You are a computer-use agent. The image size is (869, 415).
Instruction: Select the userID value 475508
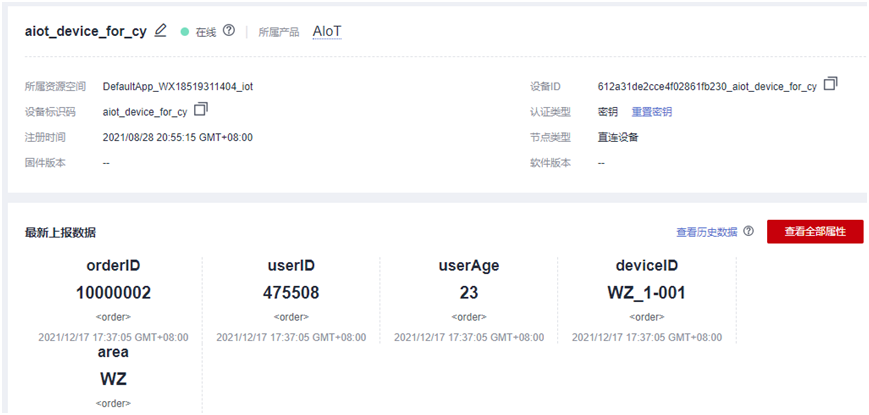click(x=290, y=293)
